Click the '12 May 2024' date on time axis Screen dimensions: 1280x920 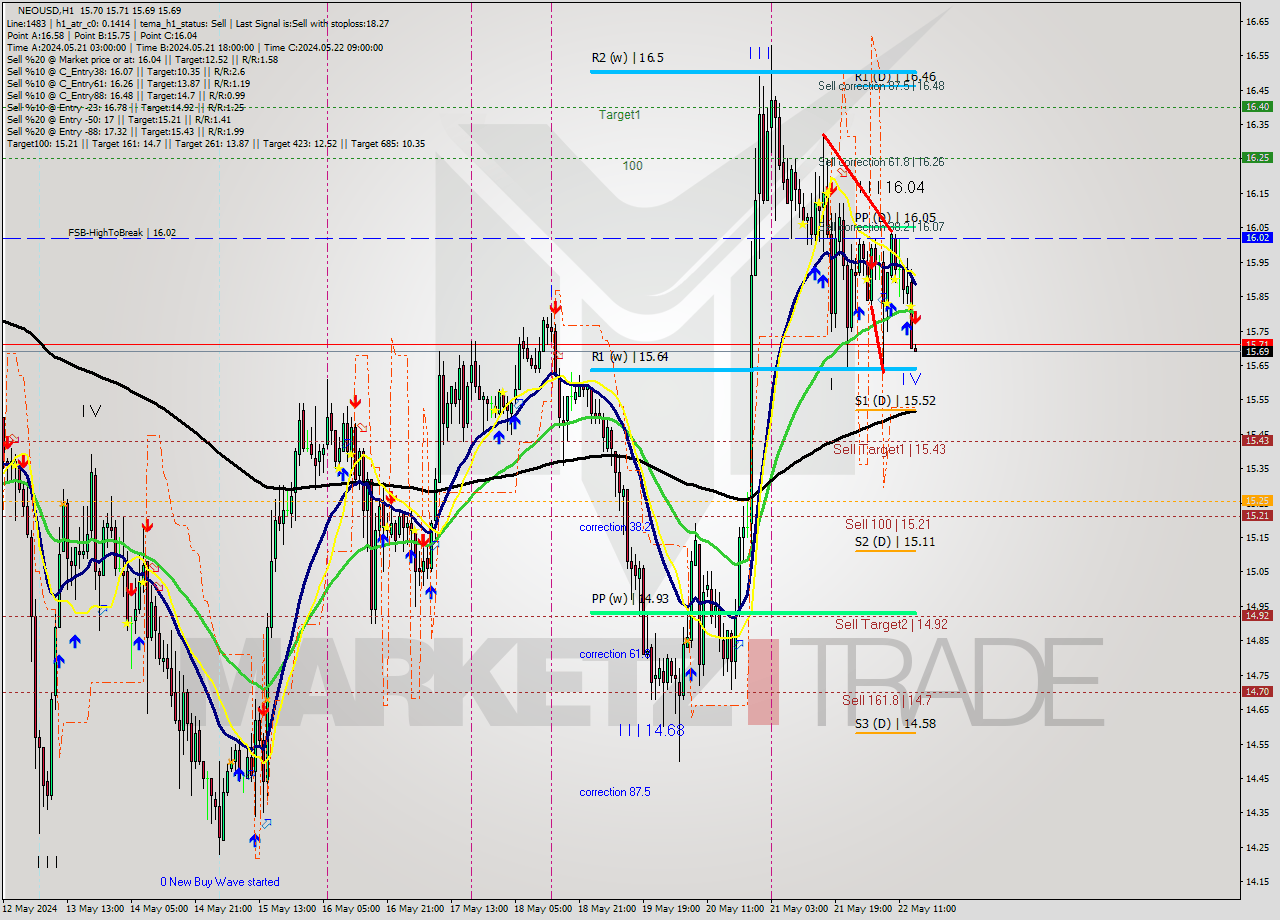tap(31, 909)
